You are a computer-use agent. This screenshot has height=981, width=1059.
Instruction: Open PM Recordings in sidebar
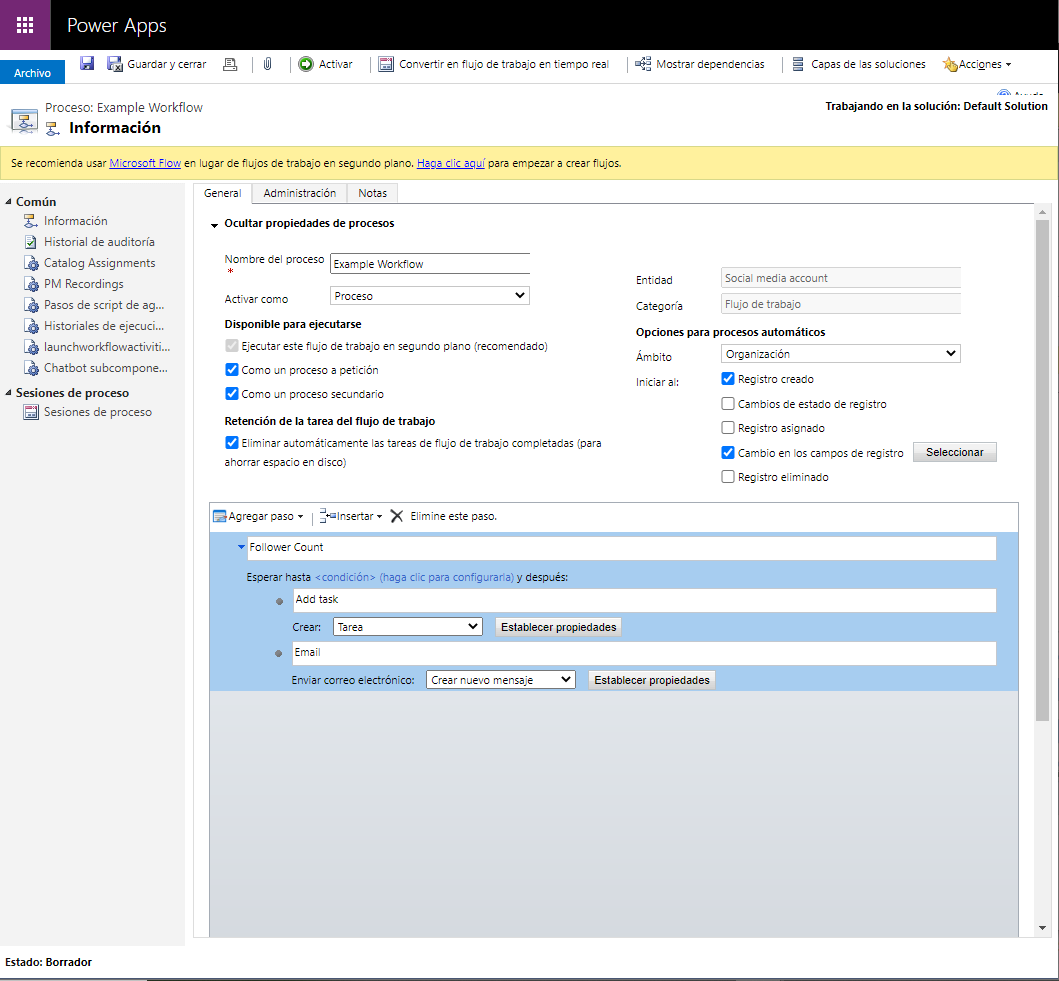[x=84, y=284]
